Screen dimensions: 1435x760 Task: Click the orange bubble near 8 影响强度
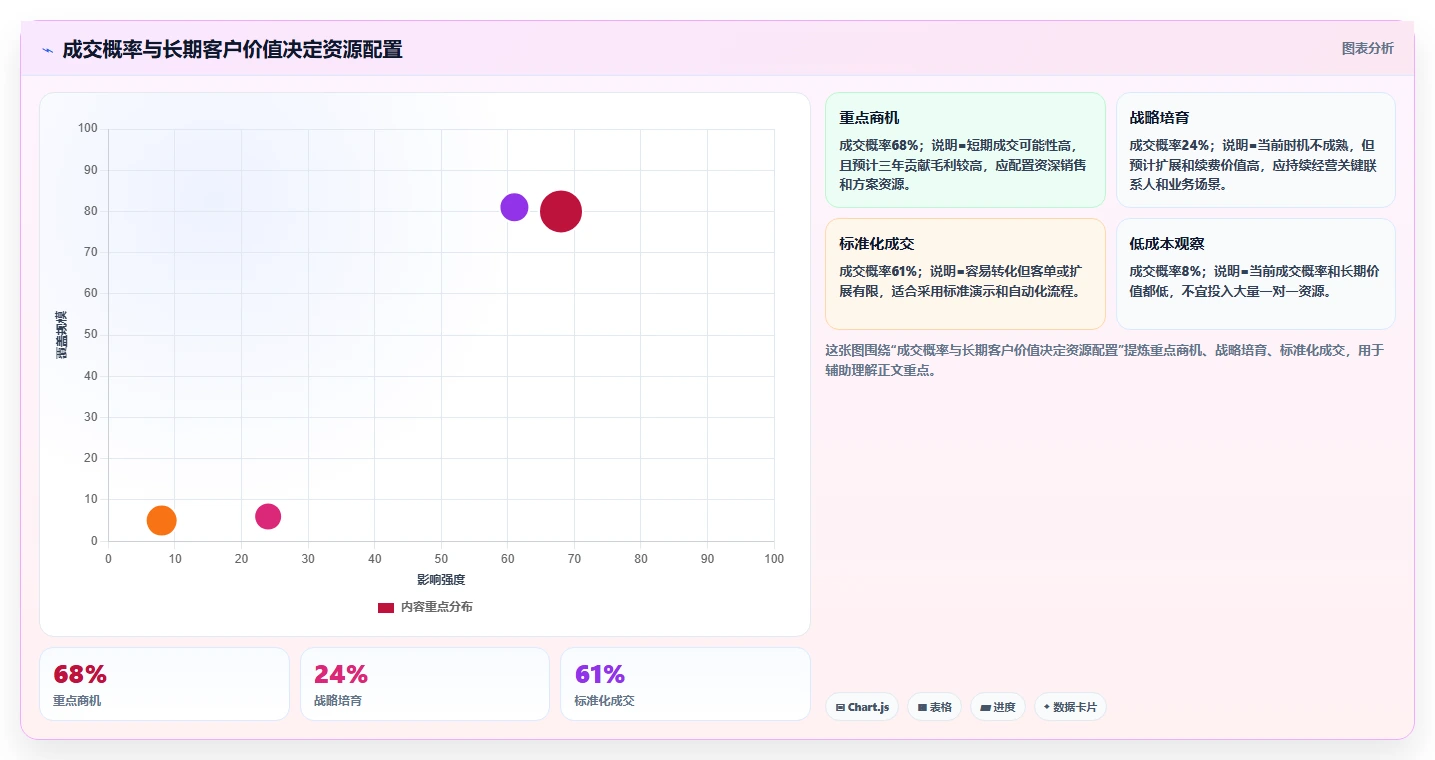point(161,520)
